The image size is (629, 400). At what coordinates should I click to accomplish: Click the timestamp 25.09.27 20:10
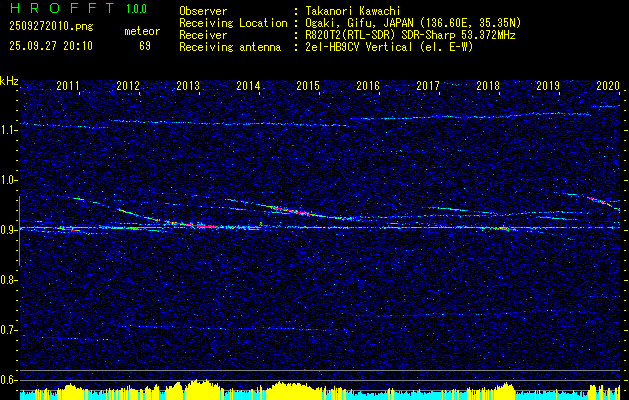(x=51, y=46)
